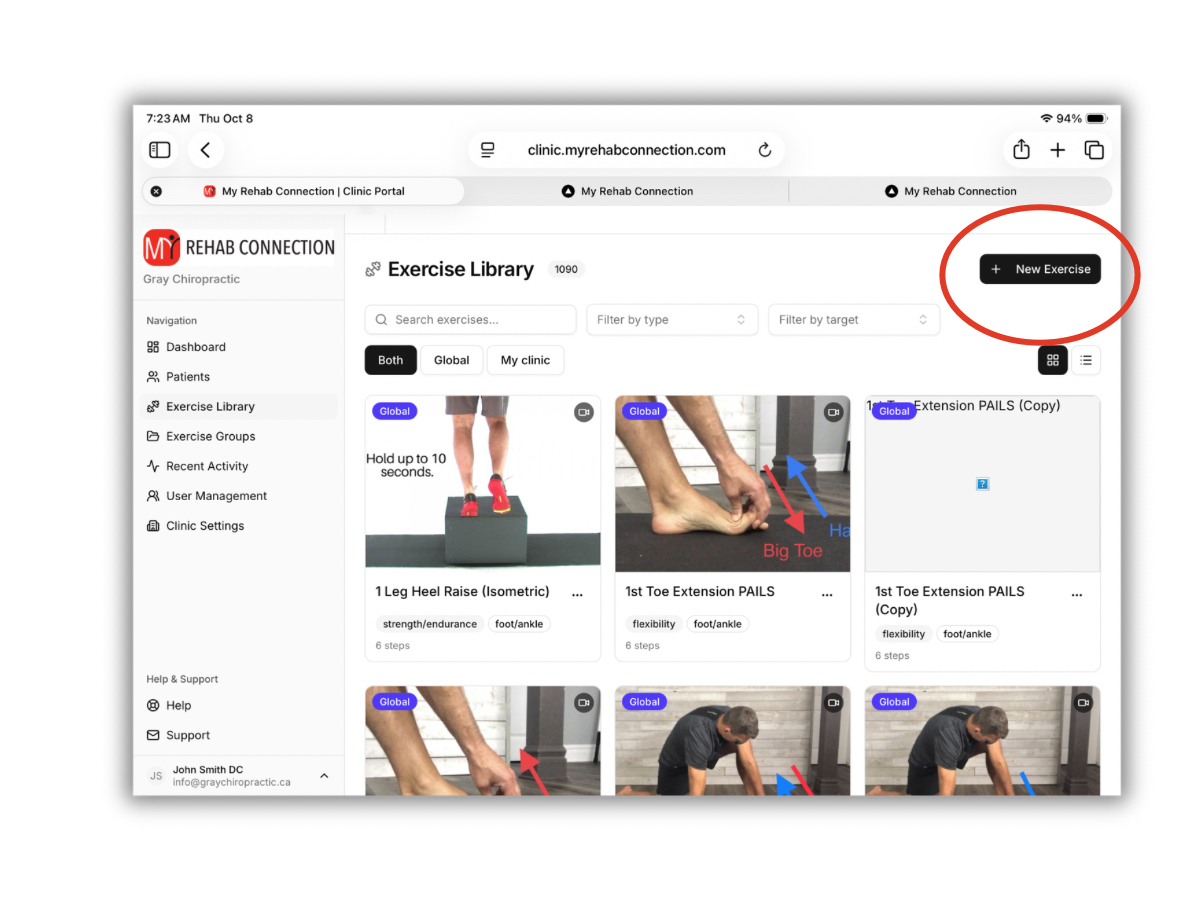
Task: Open the 1st Toe Extension PAILS thumbnail with Big Toe
Action: tap(733, 484)
